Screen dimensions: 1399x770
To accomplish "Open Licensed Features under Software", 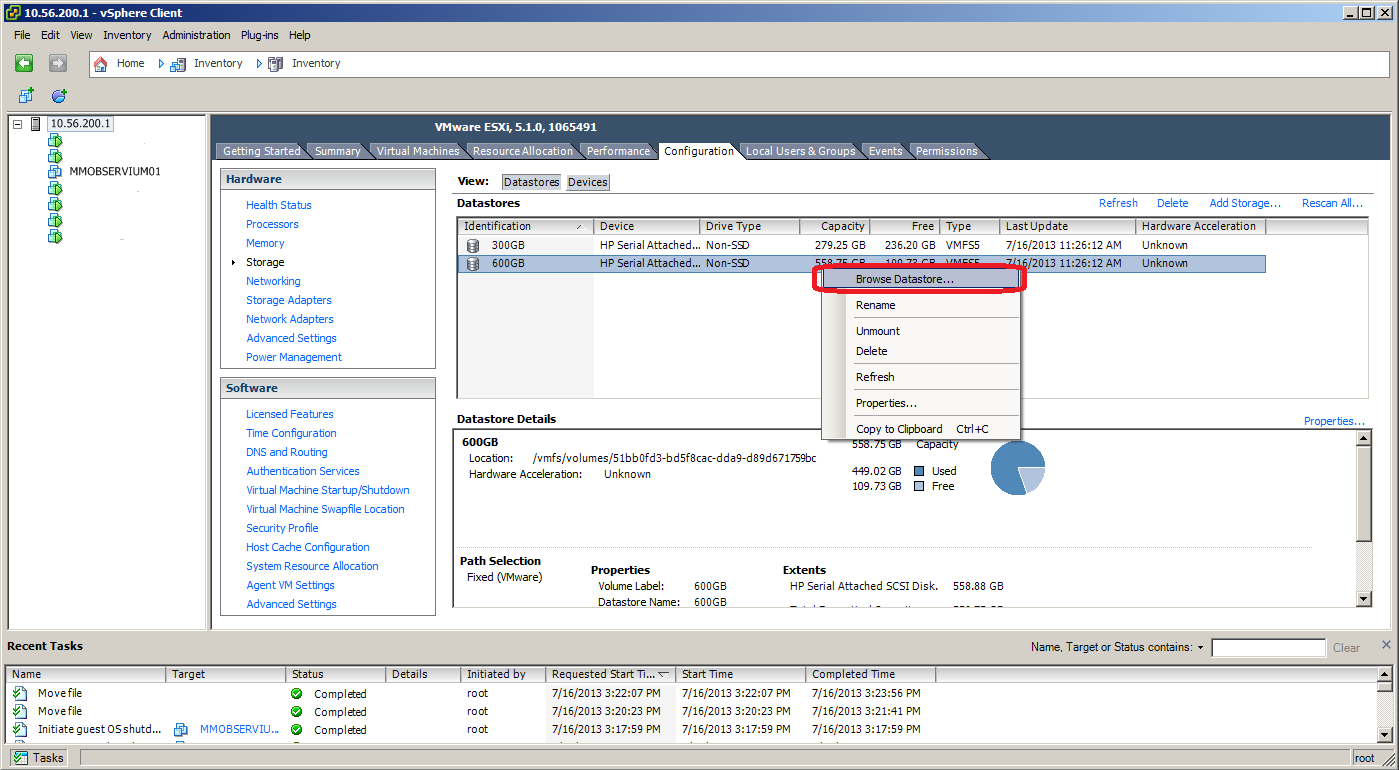I will (290, 414).
